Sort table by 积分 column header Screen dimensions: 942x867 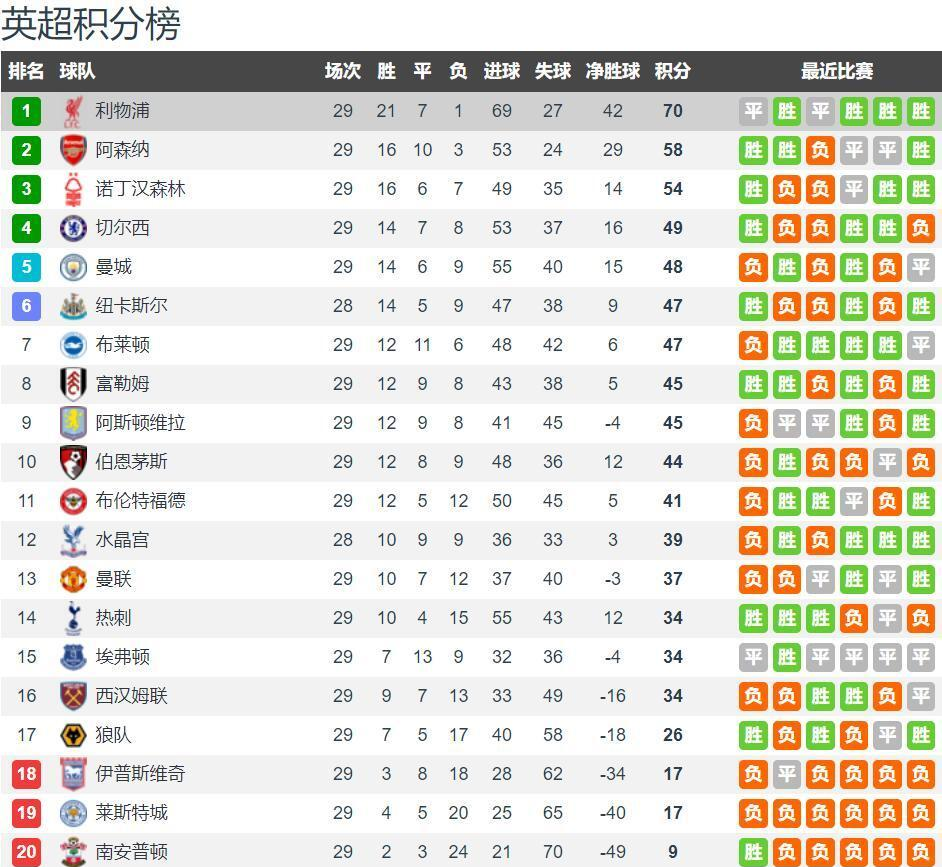click(672, 71)
